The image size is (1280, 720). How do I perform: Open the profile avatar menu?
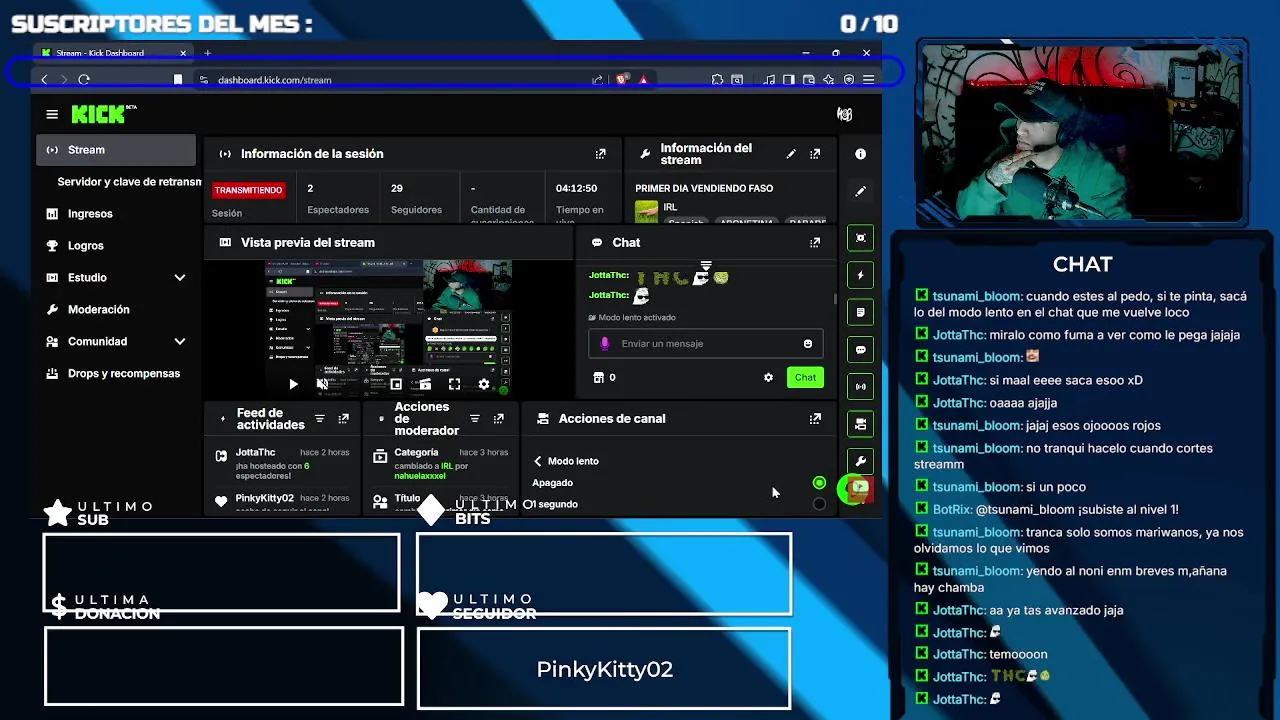[844, 114]
